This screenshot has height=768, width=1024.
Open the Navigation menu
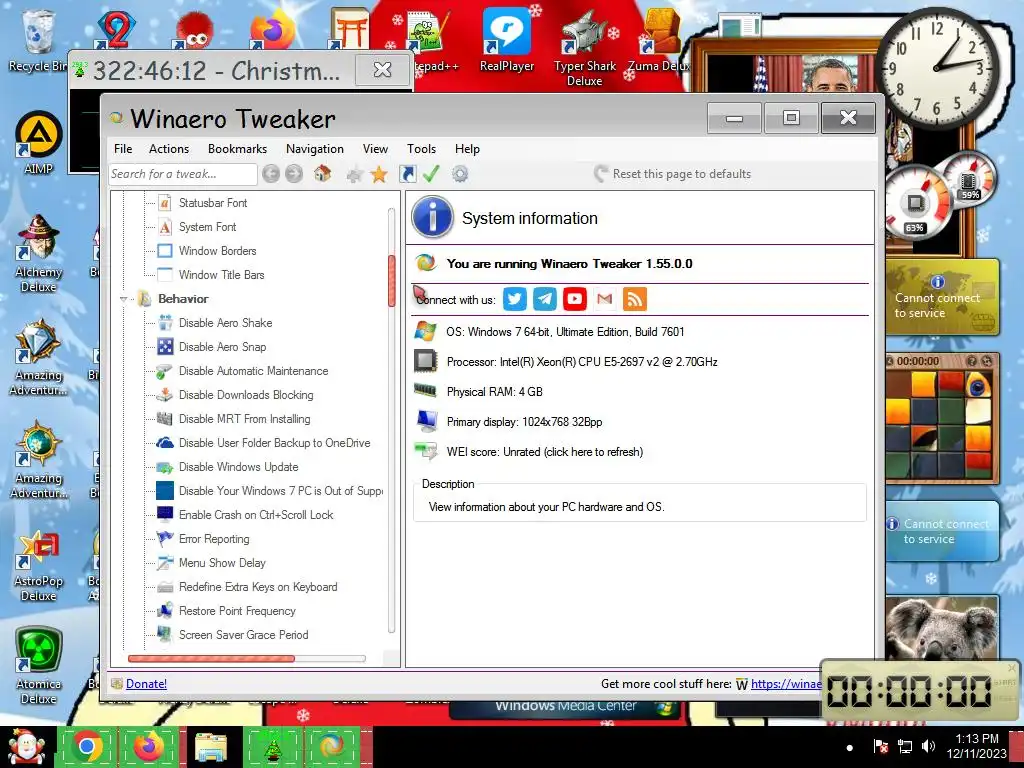pyautogui.click(x=315, y=149)
